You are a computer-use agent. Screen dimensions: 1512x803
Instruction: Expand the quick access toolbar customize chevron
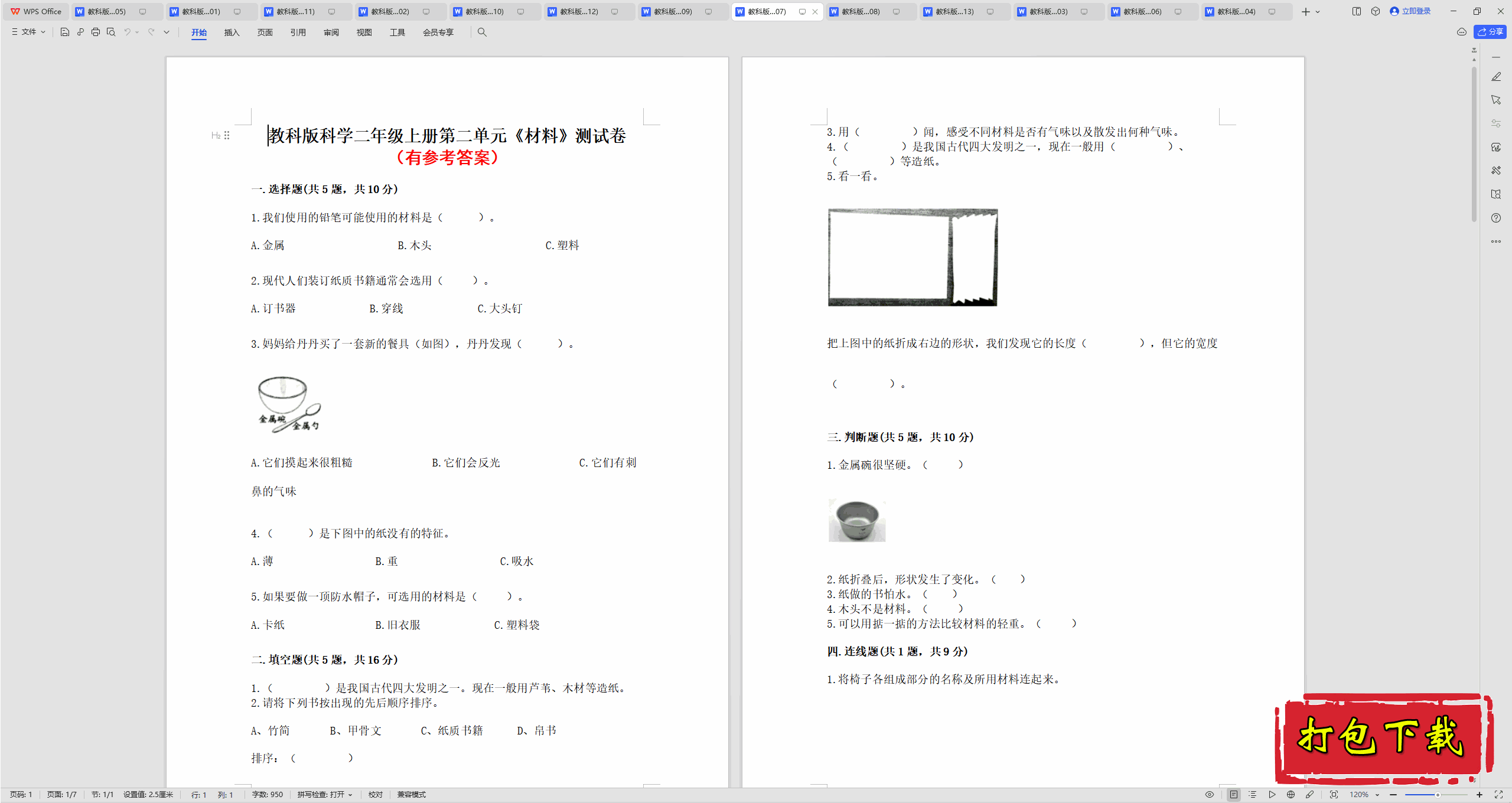tap(167, 32)
